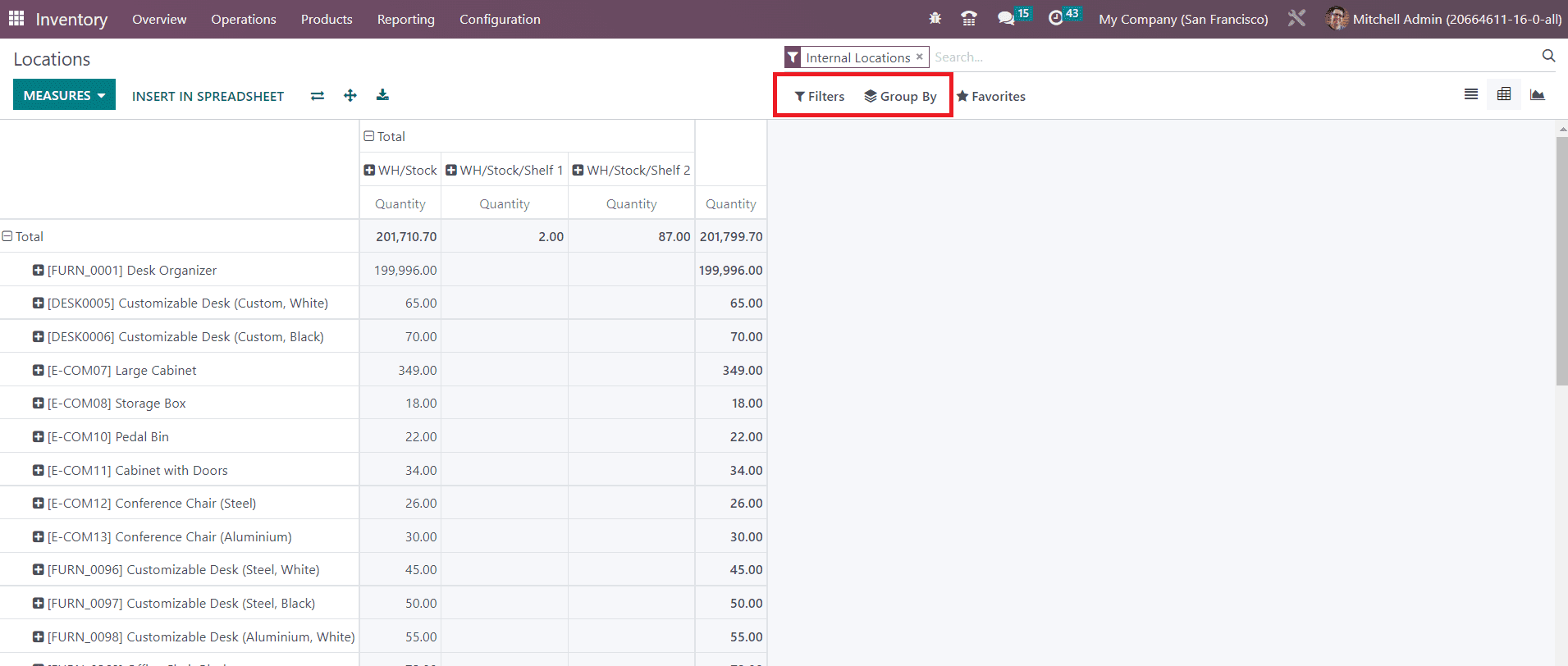Remove the Internal Locations filter
Viewport: 1568px width, 666px height.
pyautogui.click(x=920, y=57)
